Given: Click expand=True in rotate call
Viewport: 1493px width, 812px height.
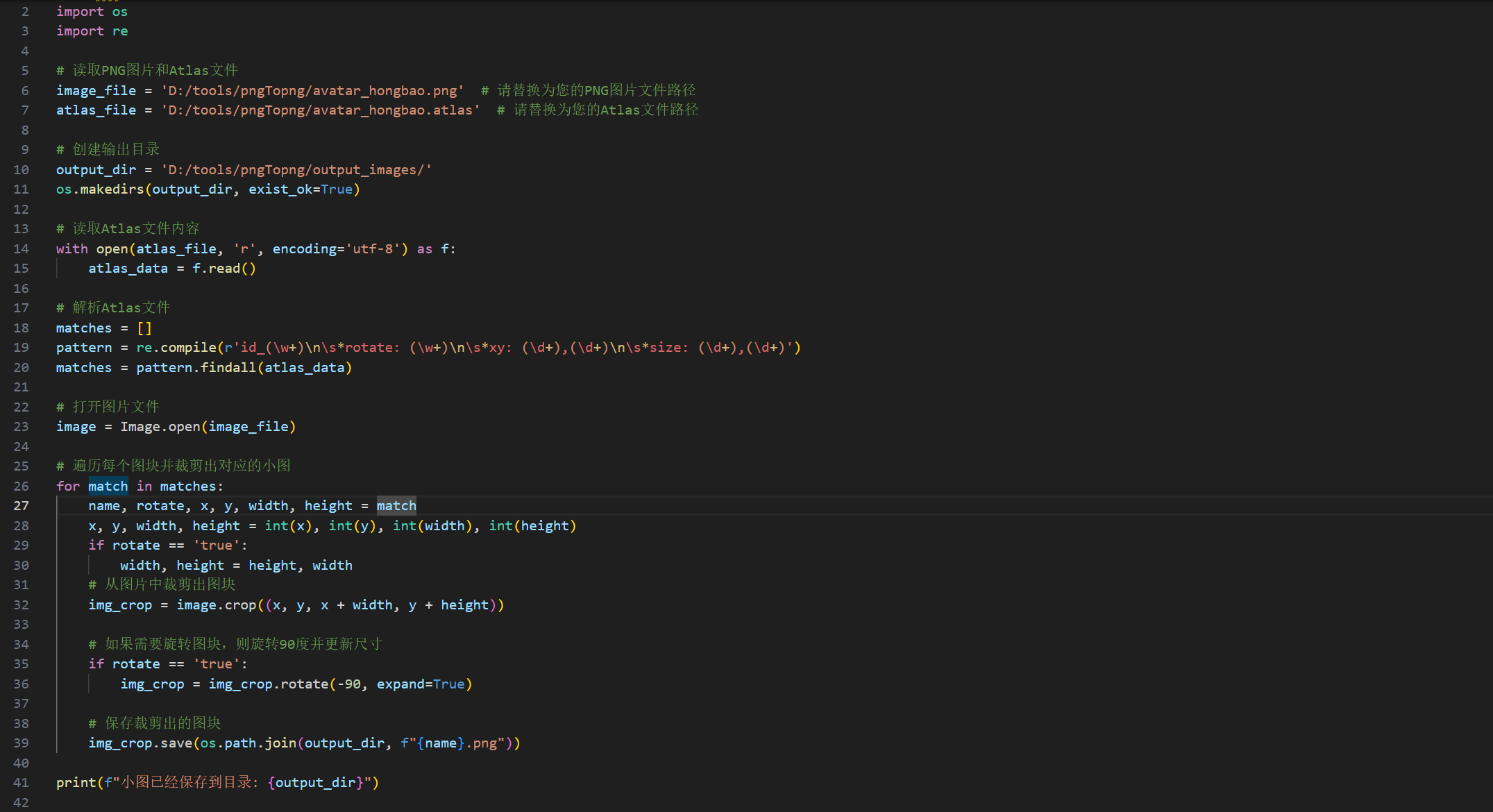Looking at the screenshot, I should [420, 684].
